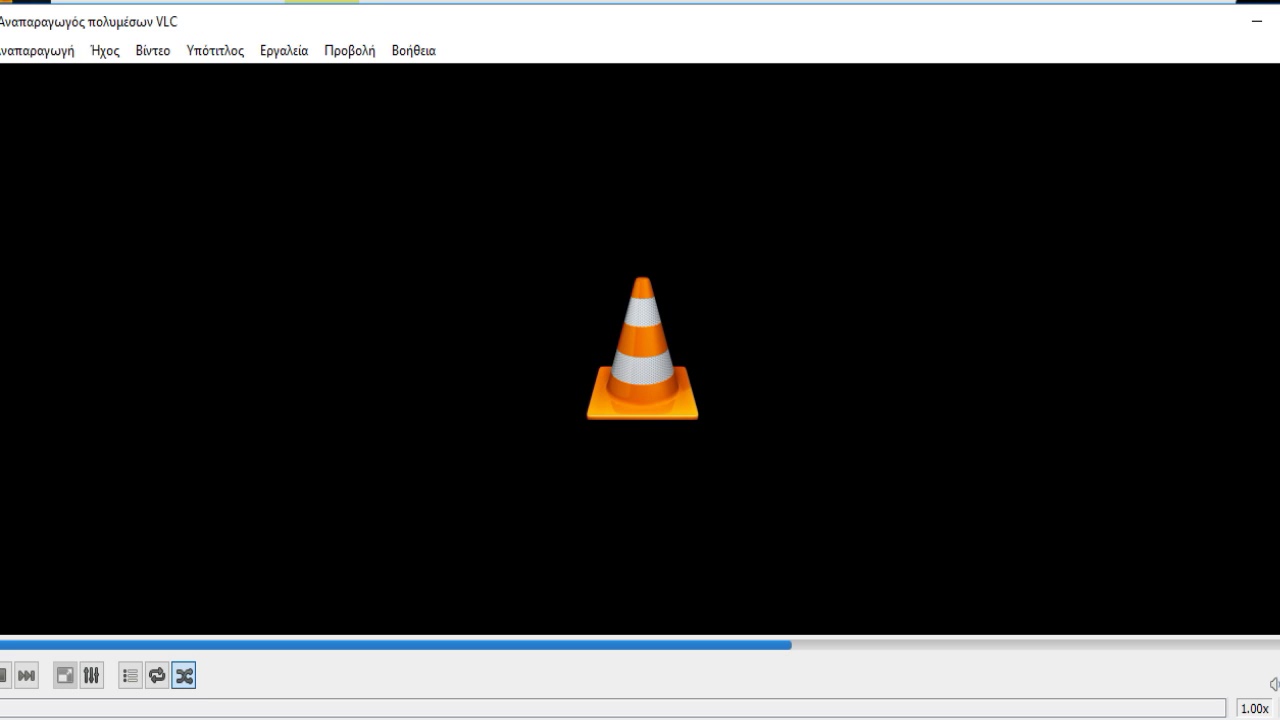Minimize the VLC window
This screenshot has width=1280, height=720.
[x=1256, y=21]
